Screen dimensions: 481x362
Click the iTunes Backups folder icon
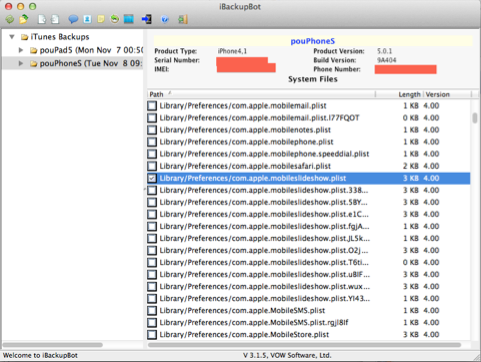(x=24, y=37)
